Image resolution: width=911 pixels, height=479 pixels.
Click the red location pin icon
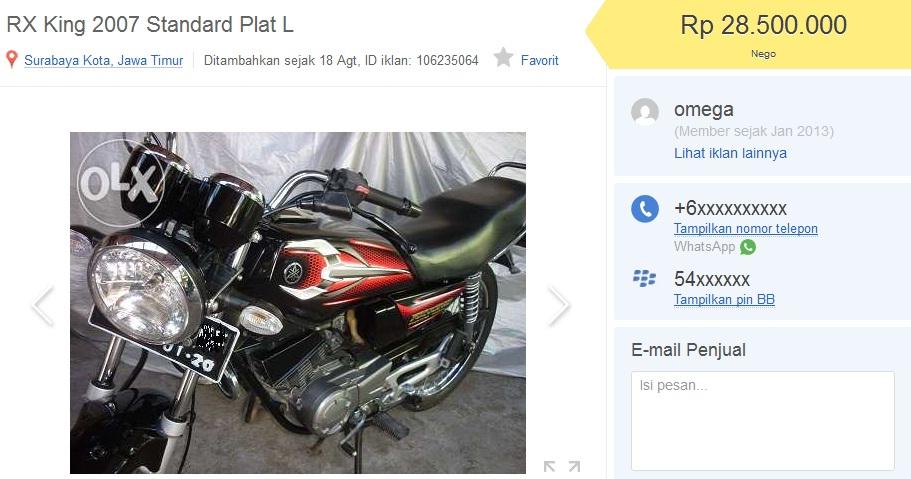12,59
